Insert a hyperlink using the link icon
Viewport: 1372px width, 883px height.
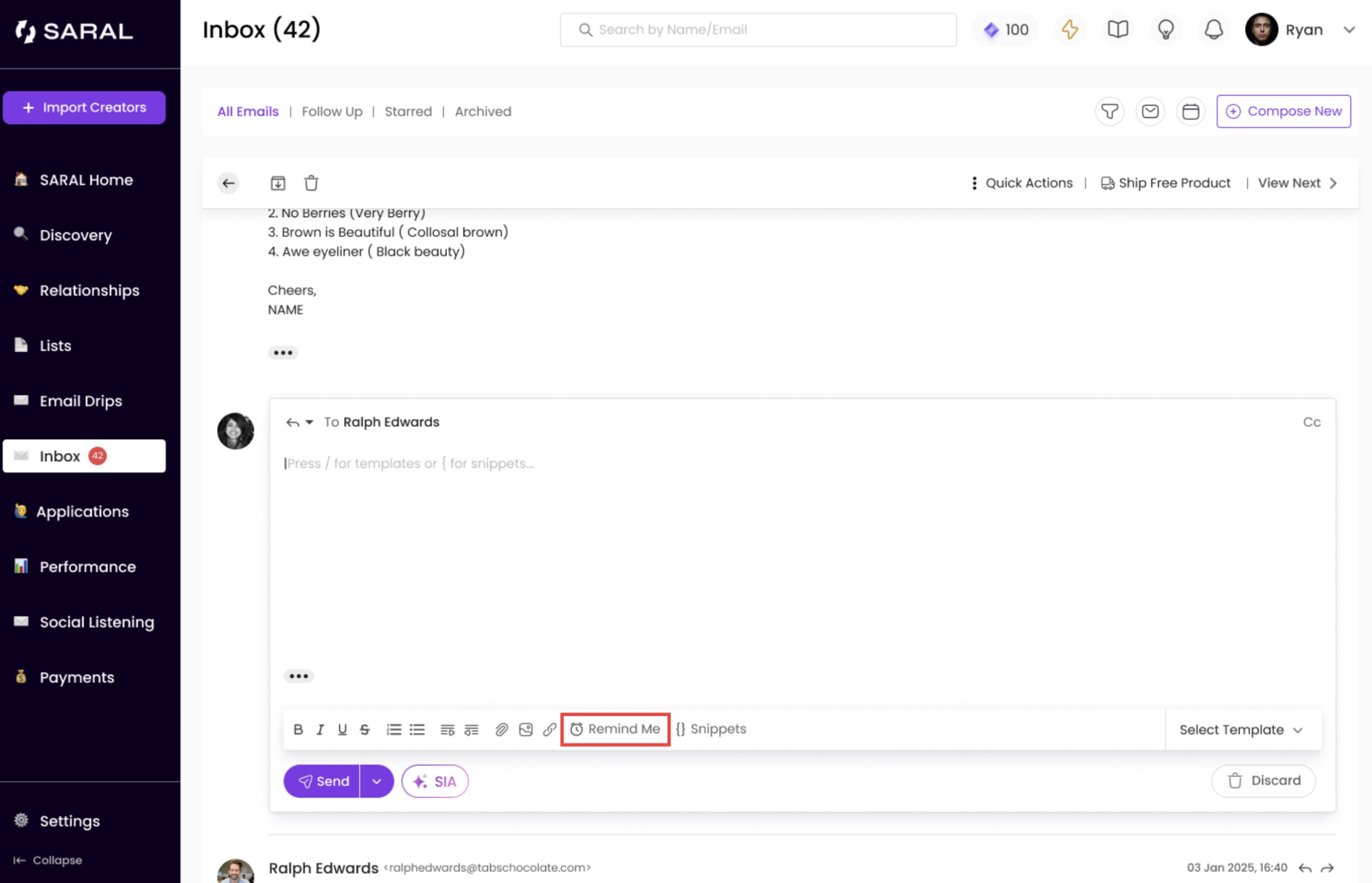[549, 729]
